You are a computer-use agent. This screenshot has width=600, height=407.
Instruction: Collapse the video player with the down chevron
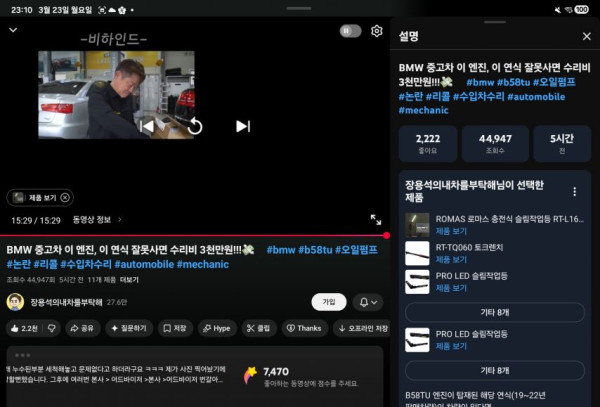click(x=13, y=30)
